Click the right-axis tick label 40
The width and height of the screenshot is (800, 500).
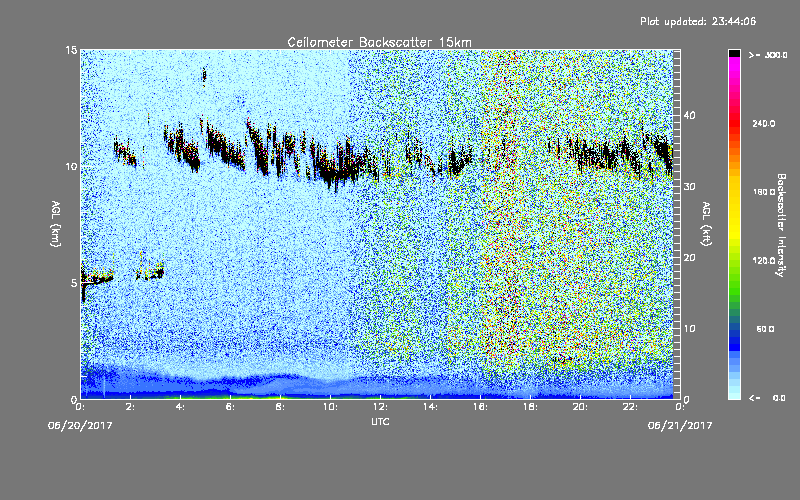(x=689, y=115)
